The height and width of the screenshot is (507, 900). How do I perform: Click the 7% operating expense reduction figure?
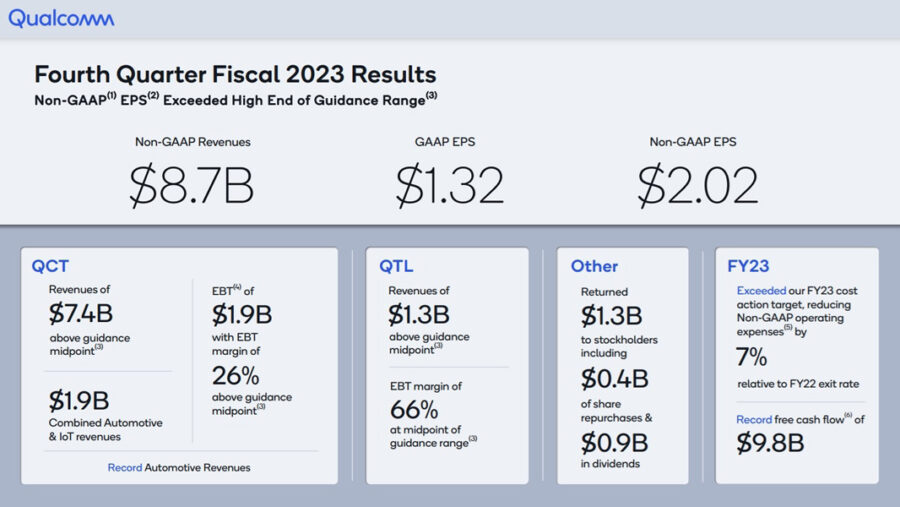point(752,358)
